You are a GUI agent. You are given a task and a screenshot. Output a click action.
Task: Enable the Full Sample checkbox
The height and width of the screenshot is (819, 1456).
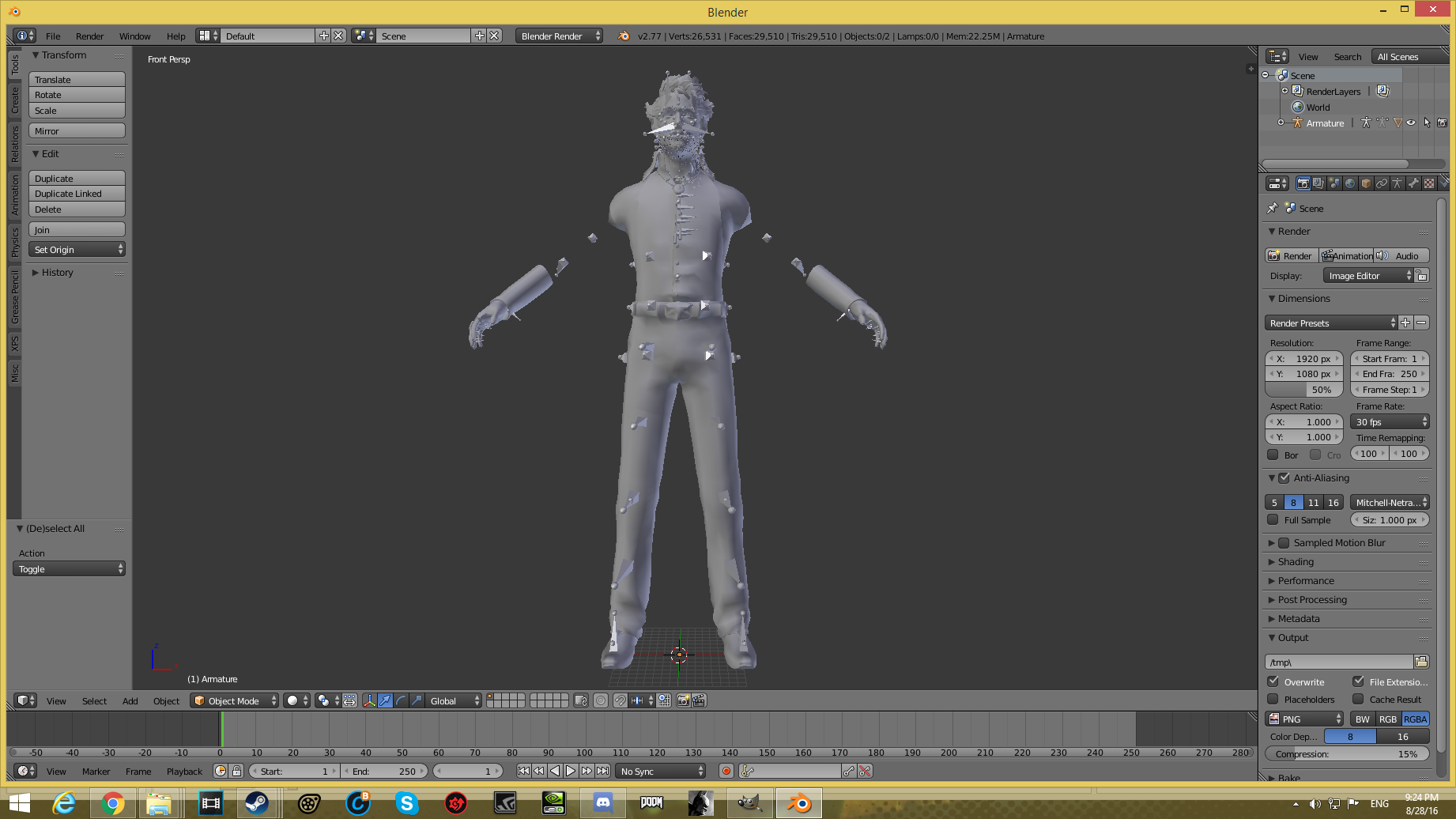point(1273,520)
